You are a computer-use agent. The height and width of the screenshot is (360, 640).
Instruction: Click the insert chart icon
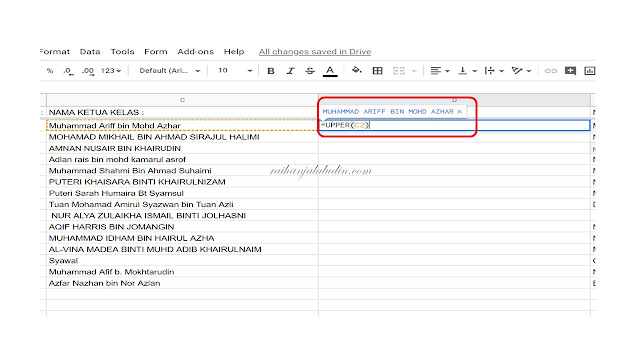(x=590, y=71)
